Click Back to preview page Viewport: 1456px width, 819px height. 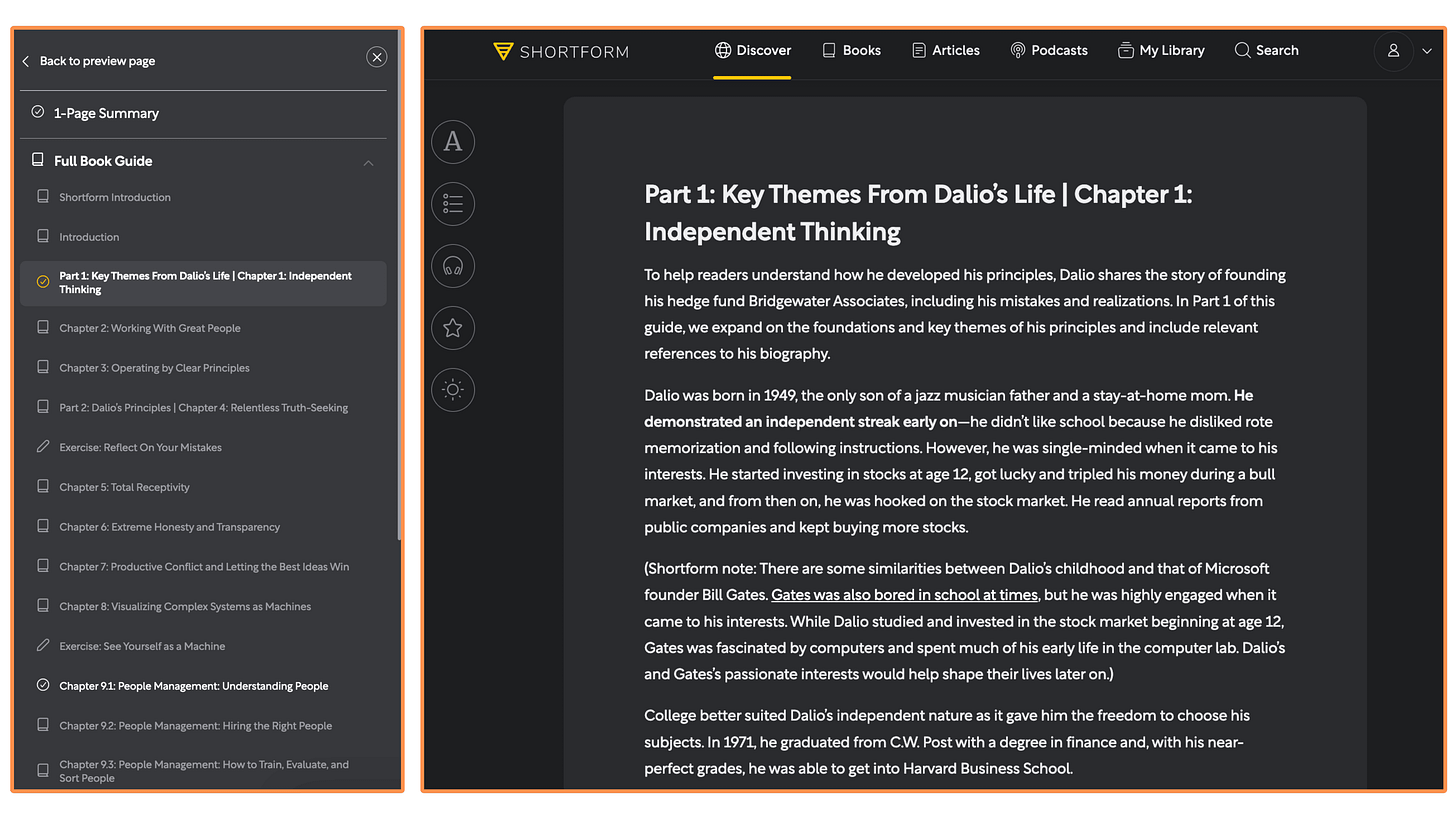tap(90, 60)
